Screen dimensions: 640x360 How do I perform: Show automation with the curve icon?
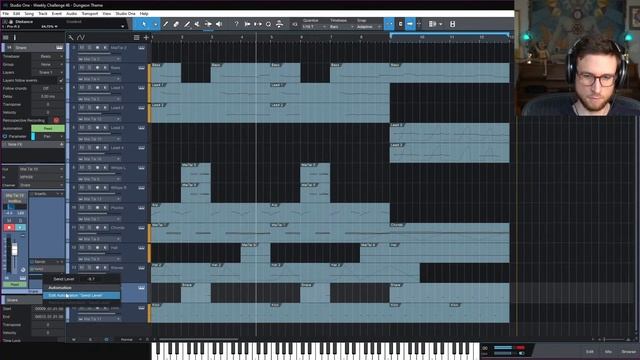pos(81,38)
